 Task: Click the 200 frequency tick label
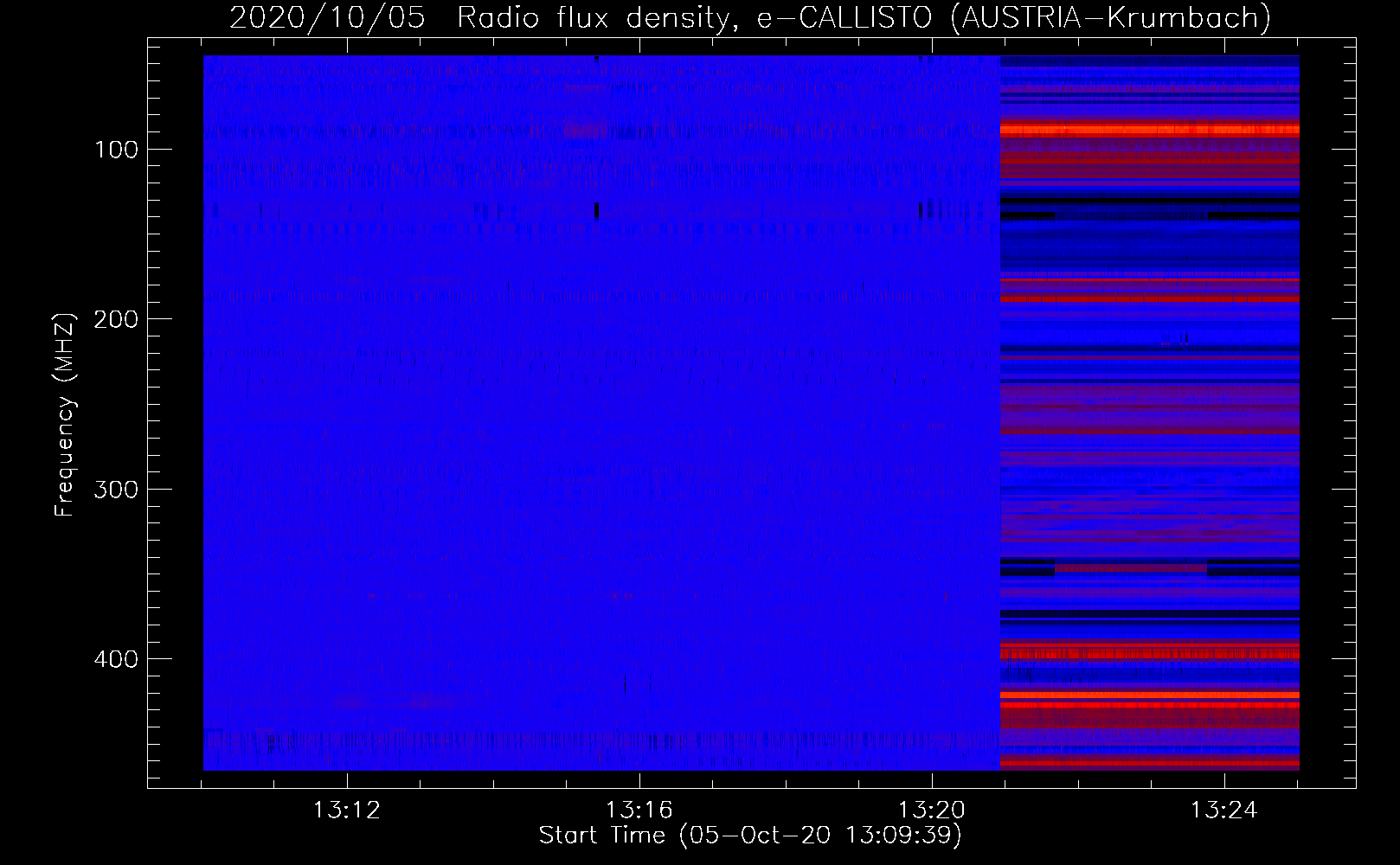[x=116, y=319]
